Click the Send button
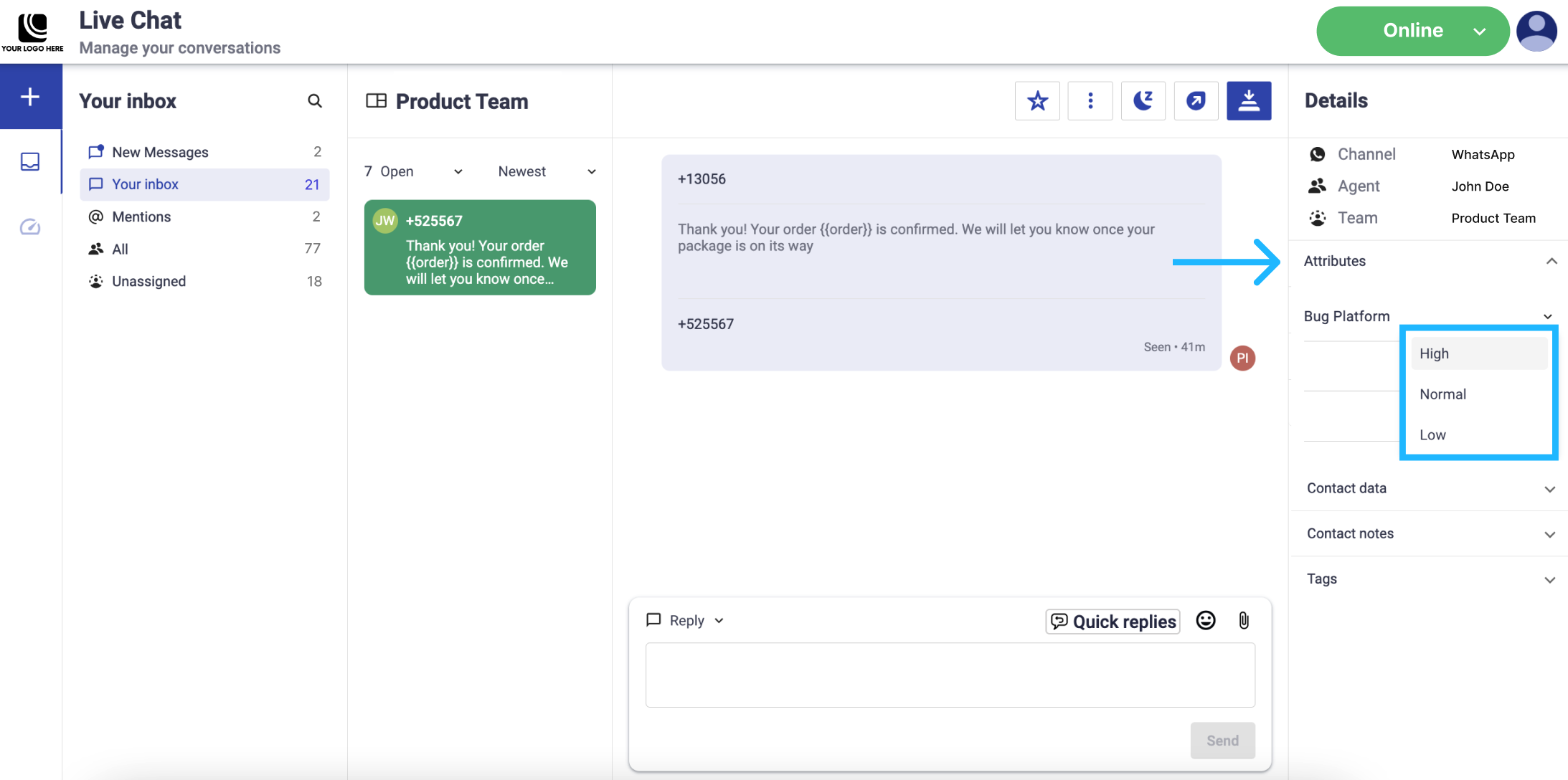This screenshot has height=780, width=1568. coord(1222,741)
